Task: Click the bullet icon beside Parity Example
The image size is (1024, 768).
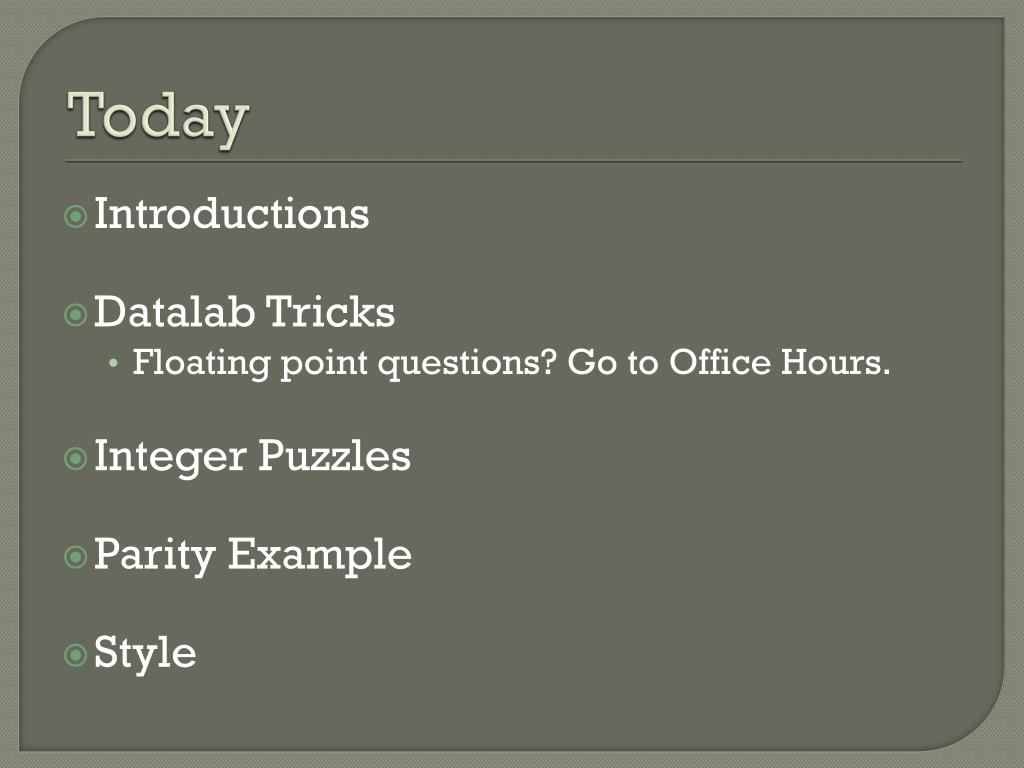Action: click(76, 557)
